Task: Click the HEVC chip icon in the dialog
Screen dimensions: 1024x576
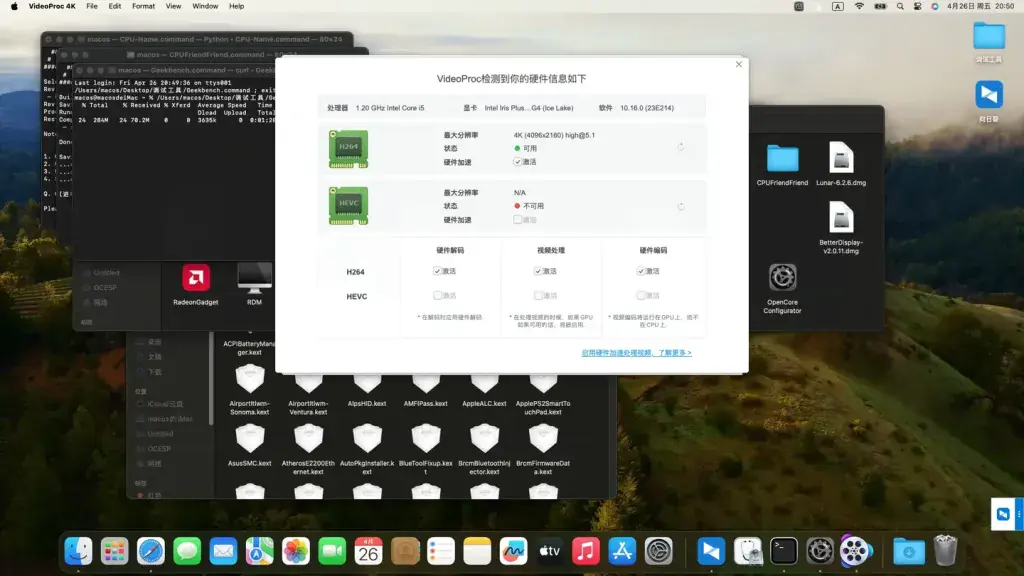Action: point(348,206)
